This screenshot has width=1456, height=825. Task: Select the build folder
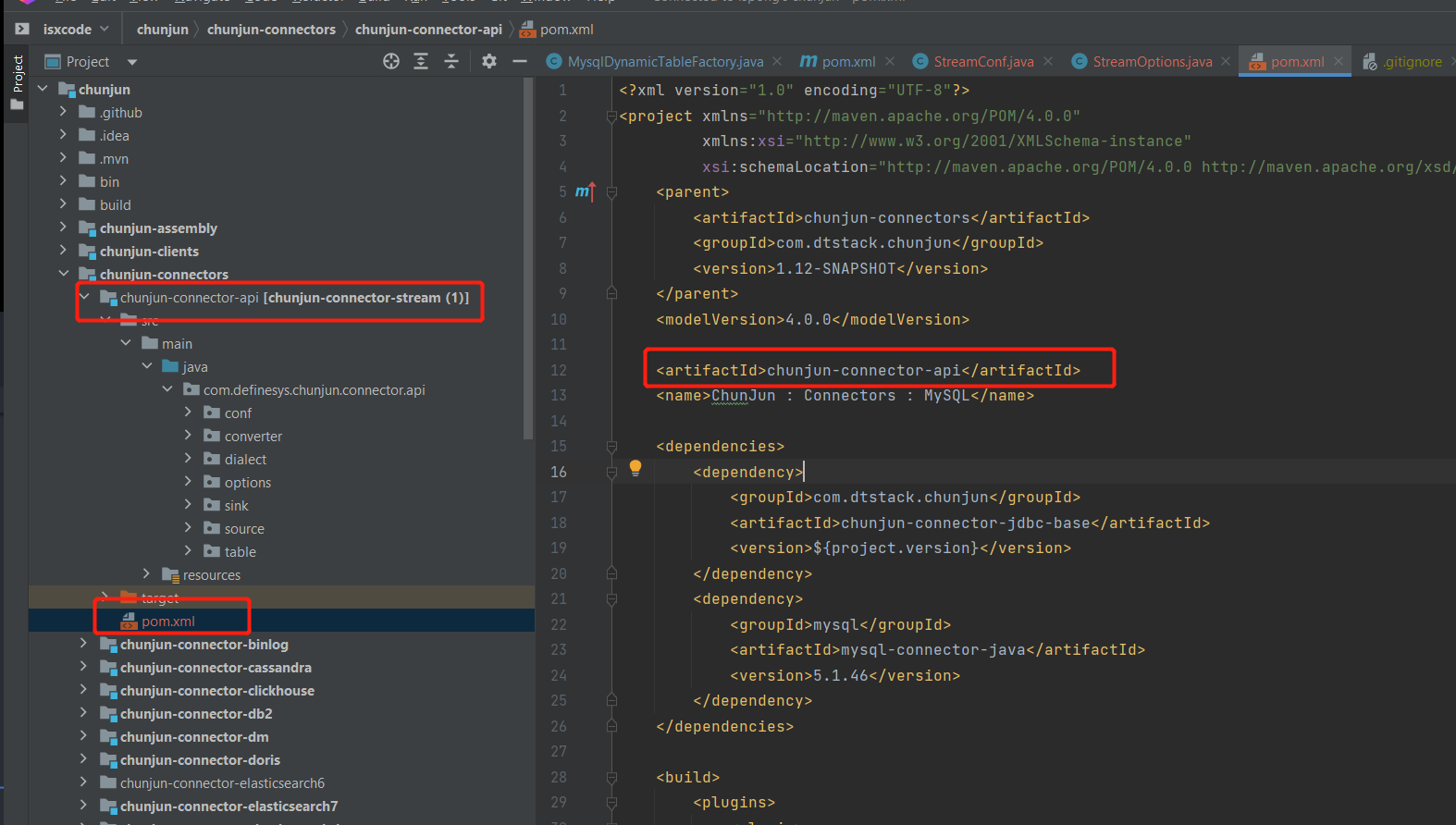(116, 205)
